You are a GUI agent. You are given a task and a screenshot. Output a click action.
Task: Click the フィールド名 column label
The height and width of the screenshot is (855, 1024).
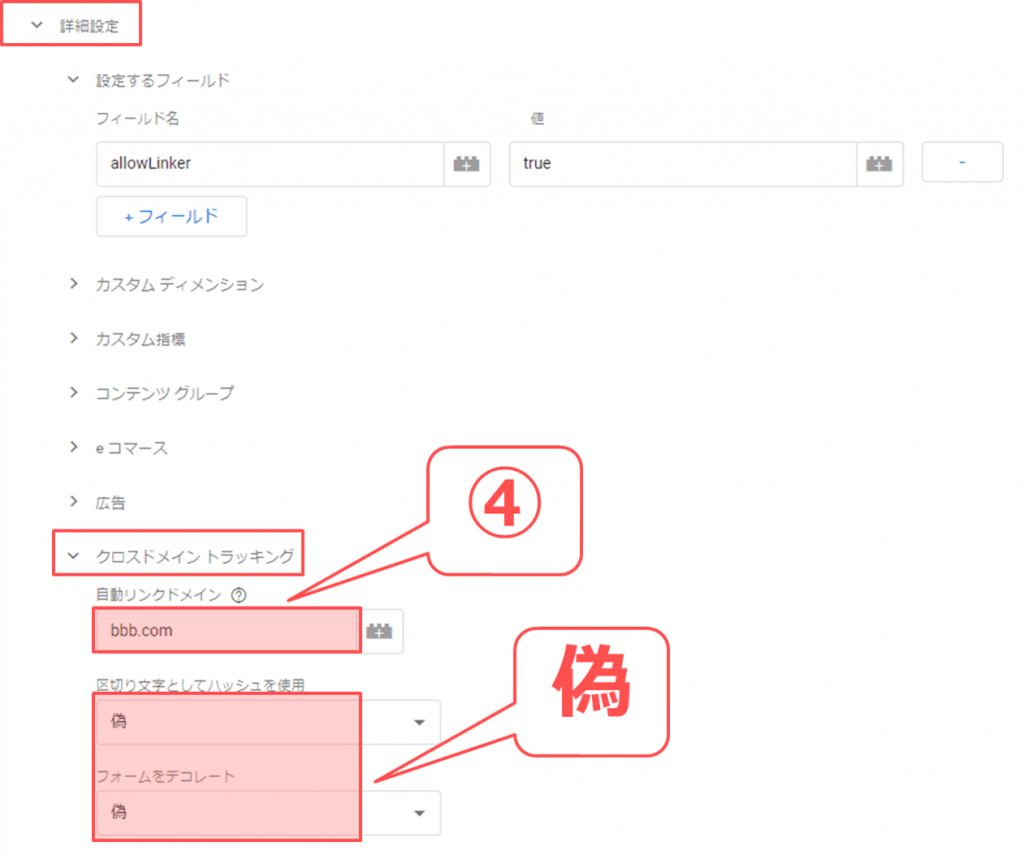137,119
